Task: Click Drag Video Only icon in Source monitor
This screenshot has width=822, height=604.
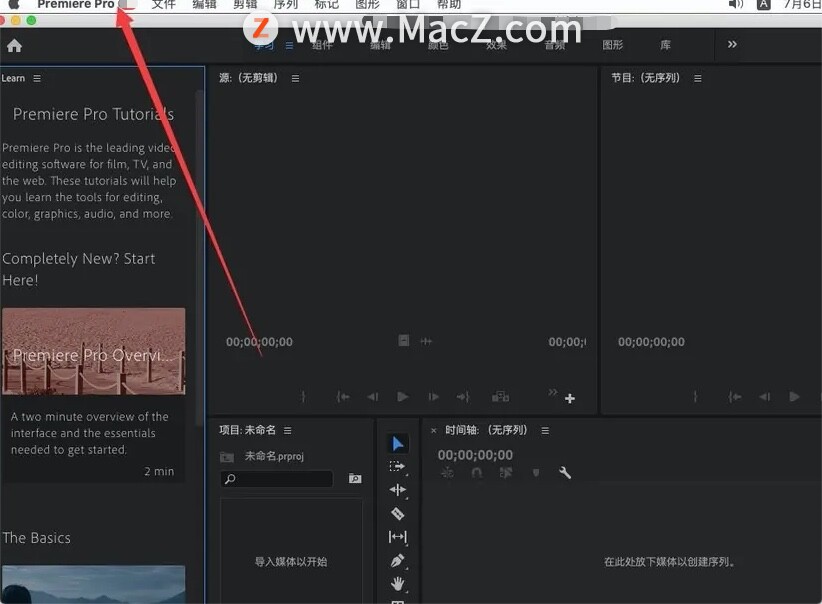Action: coord(404,341)
